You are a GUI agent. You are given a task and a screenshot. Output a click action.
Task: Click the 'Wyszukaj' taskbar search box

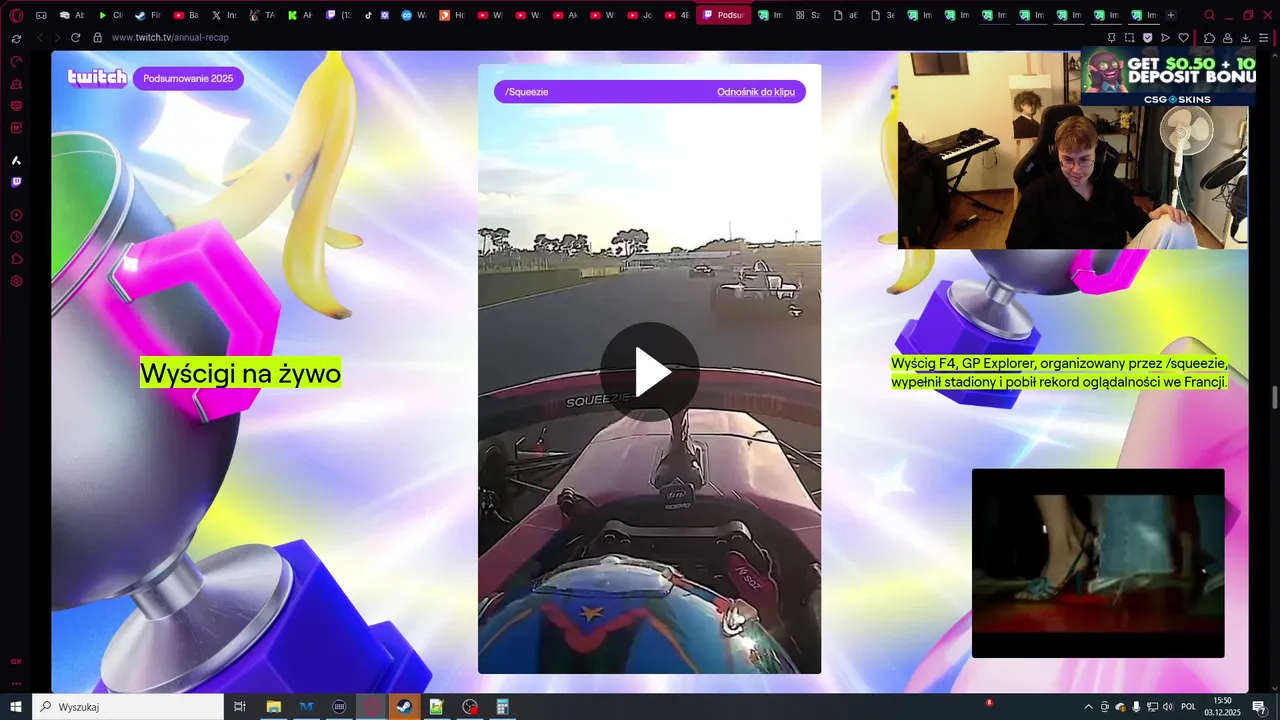click(128, 707)
